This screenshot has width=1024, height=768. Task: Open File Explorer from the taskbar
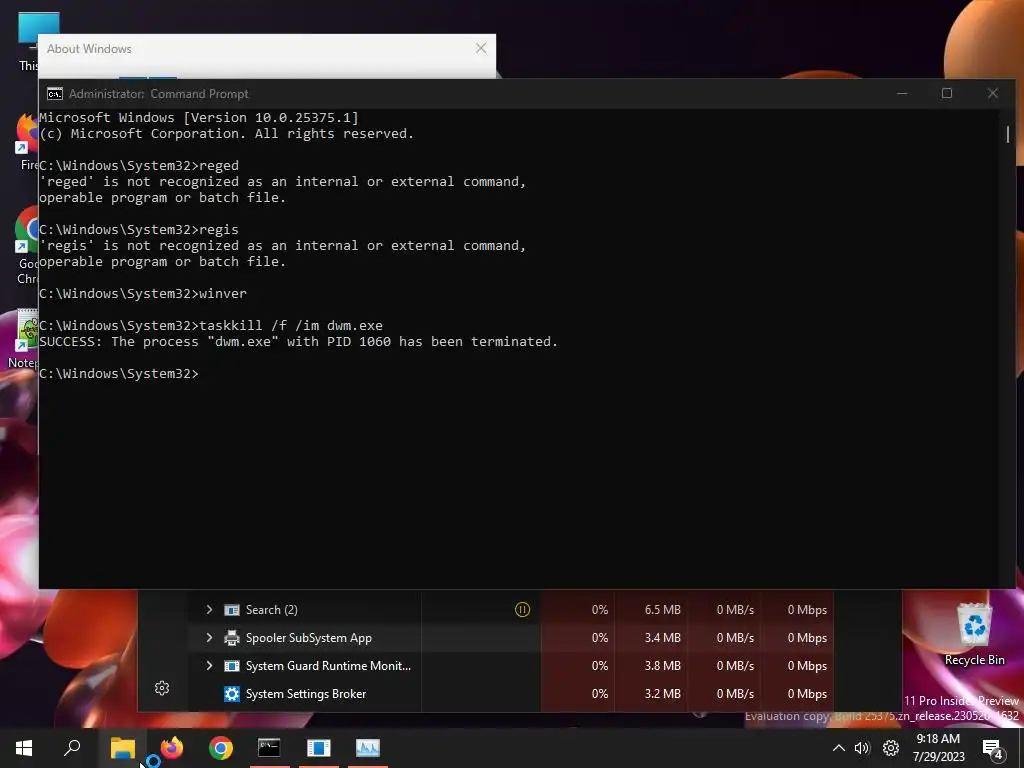(122, 748)
